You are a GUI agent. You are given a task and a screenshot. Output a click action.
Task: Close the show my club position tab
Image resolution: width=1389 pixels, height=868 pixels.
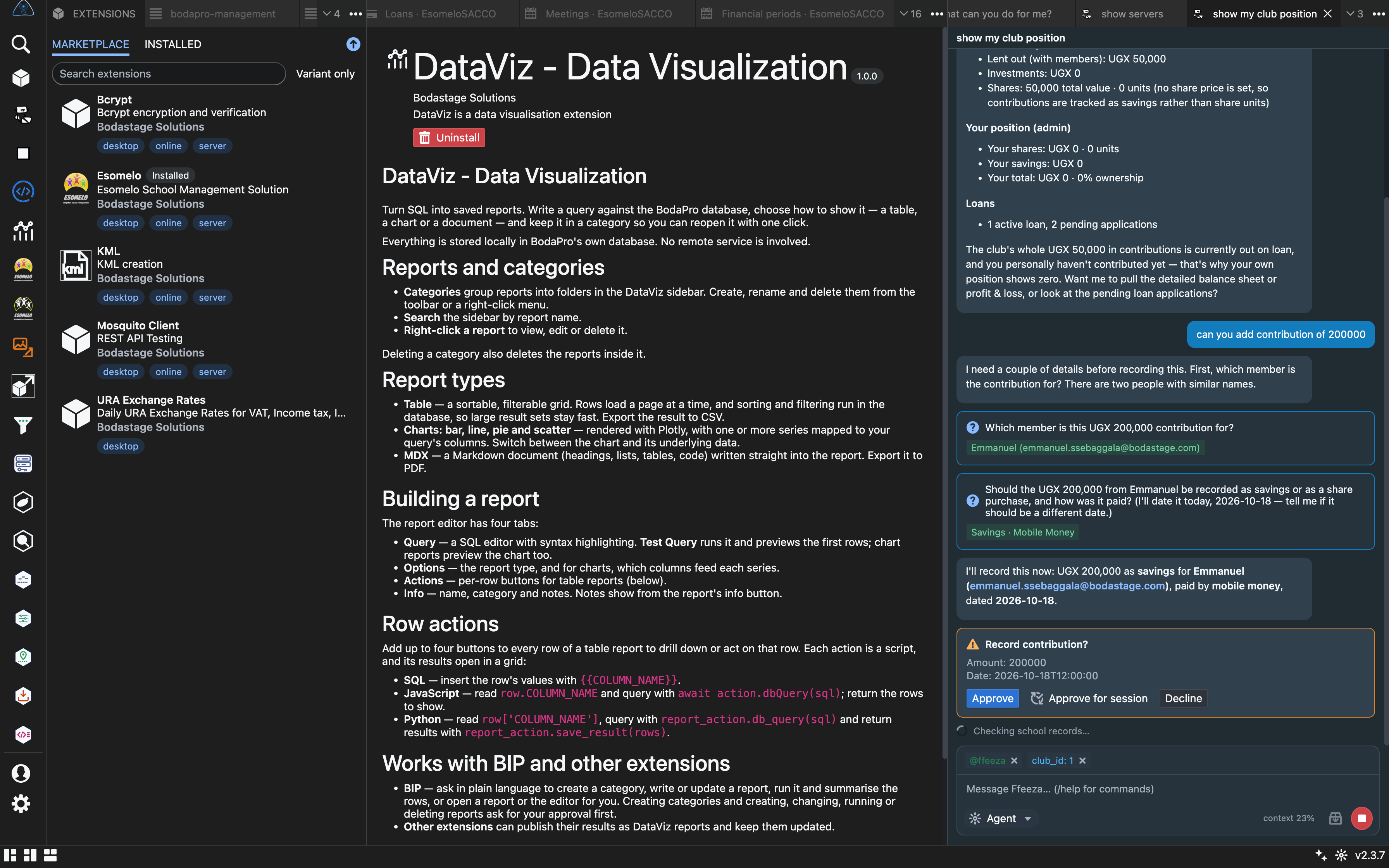[1328, 14]
